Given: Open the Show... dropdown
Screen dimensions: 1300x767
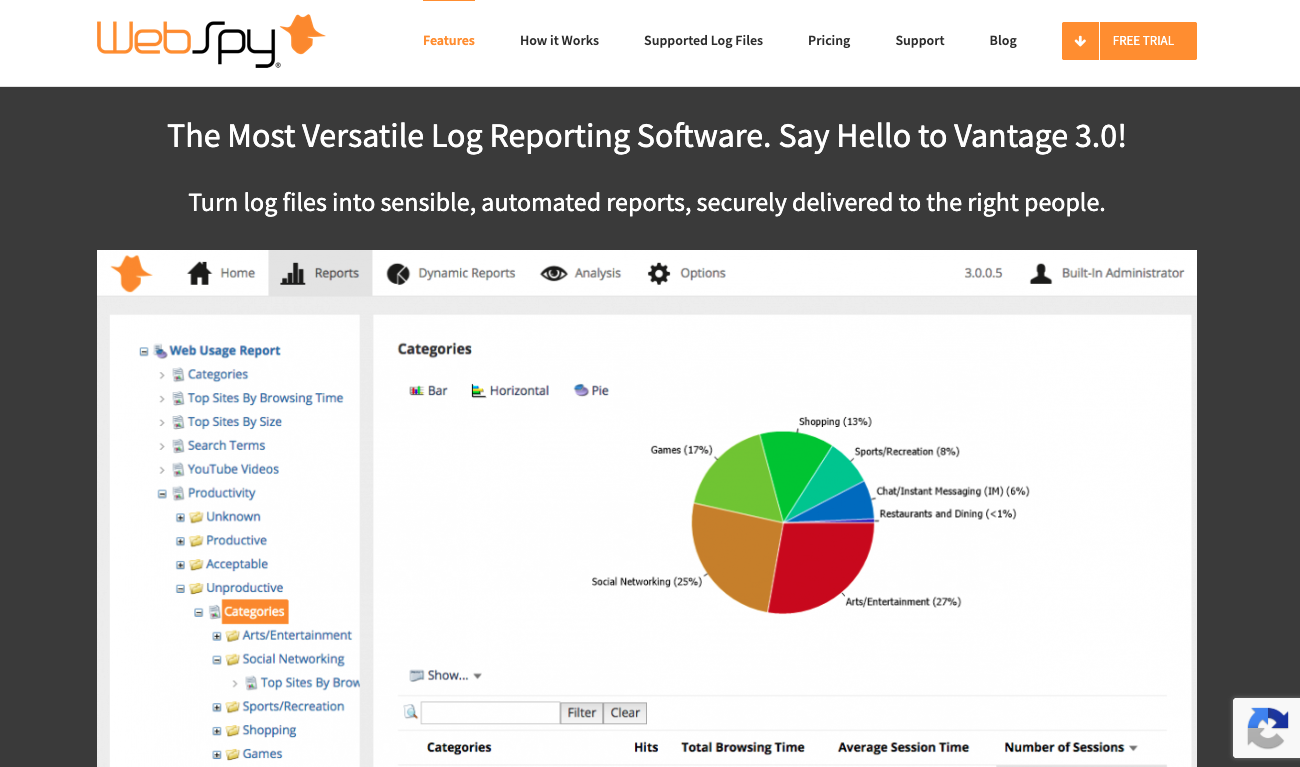Looking at the screenshot, I should coord(446,675).
